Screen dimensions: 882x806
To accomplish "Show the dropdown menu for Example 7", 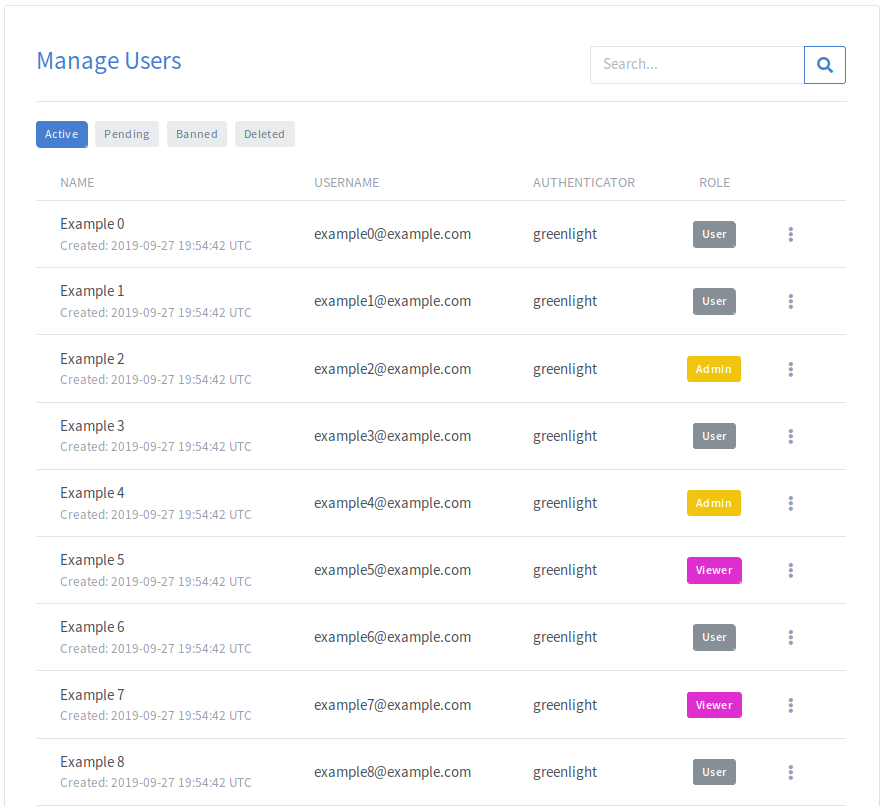I will click(791, 705).
